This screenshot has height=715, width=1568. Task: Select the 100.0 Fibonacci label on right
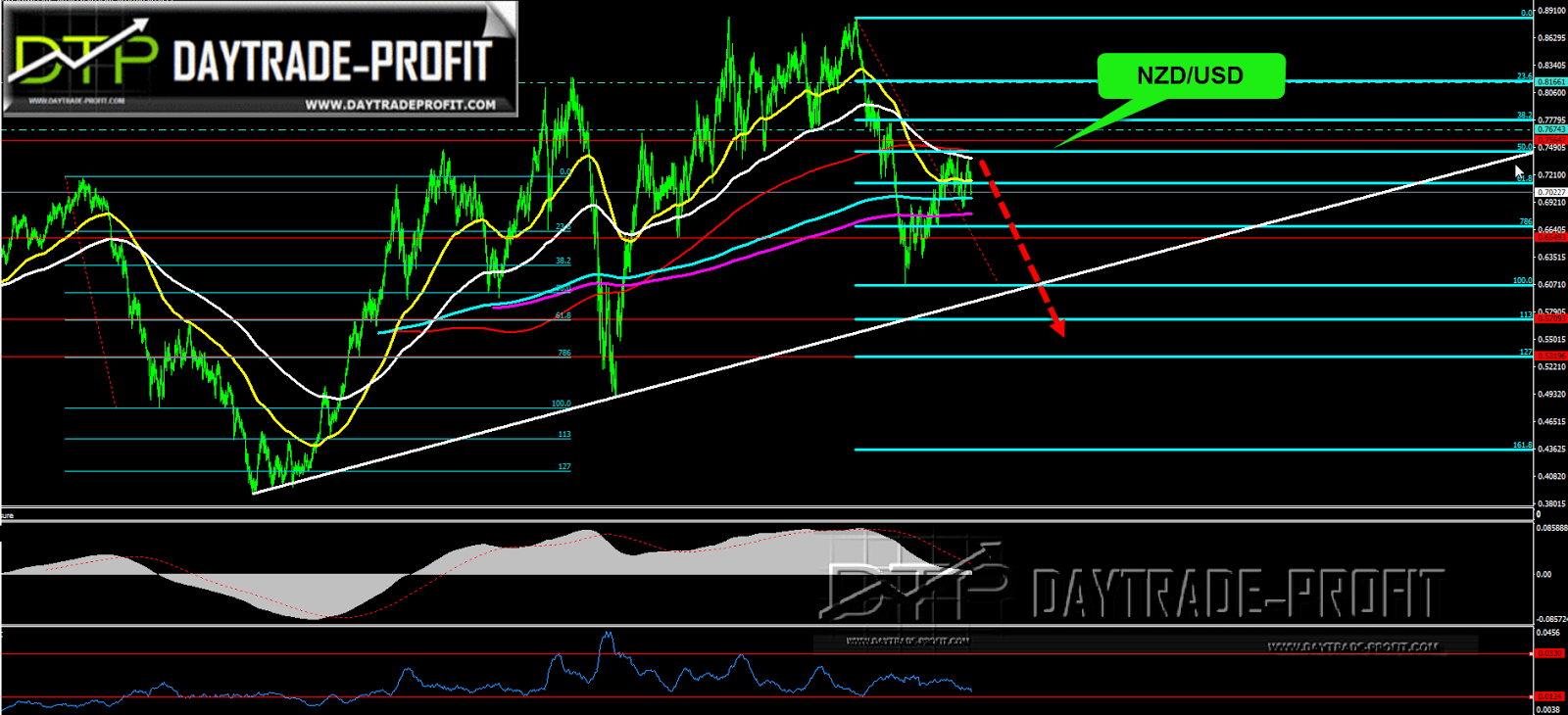pos(1522,281)
